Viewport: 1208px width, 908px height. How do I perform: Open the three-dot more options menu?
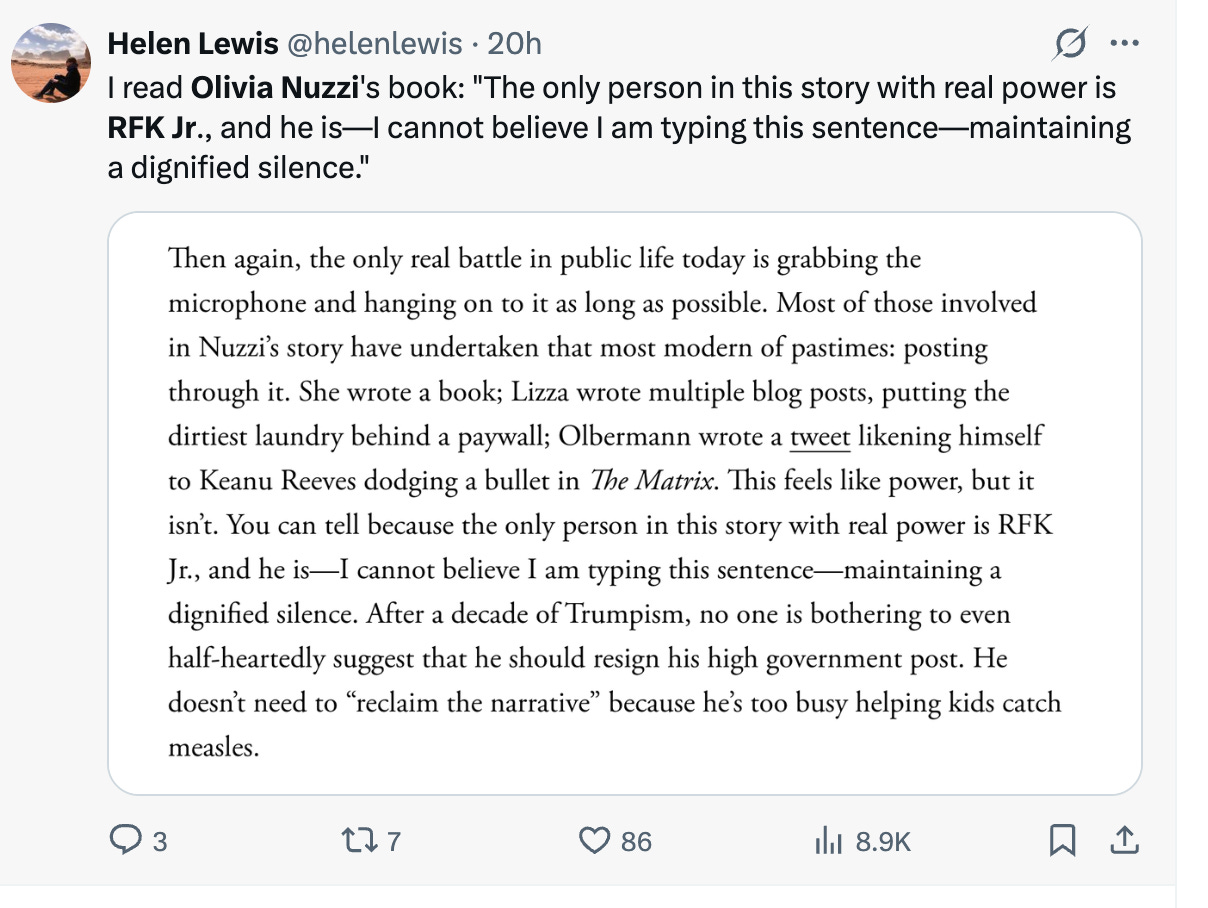pos(1125,43)
